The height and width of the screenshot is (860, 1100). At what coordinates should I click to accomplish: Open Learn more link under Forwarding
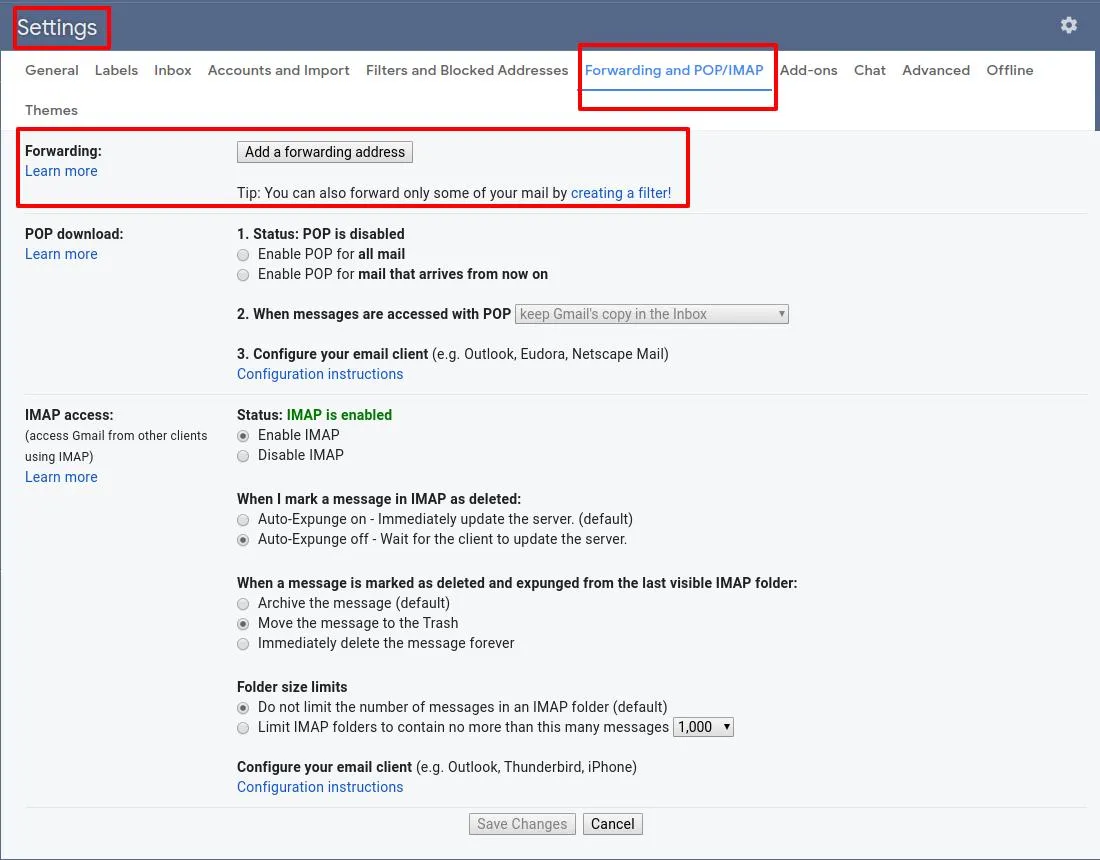61,171
